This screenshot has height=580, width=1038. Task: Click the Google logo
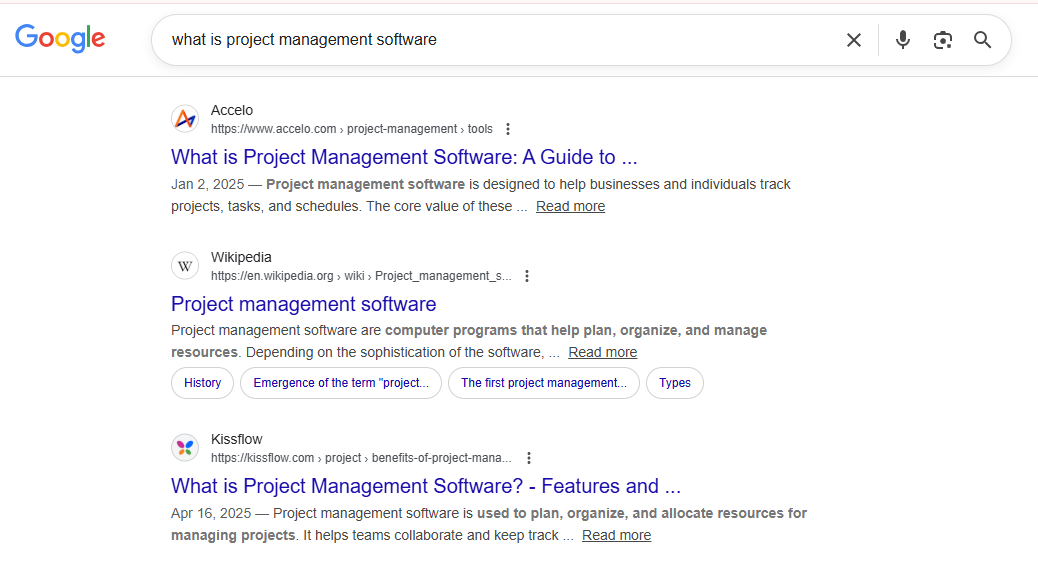[60, 38]
